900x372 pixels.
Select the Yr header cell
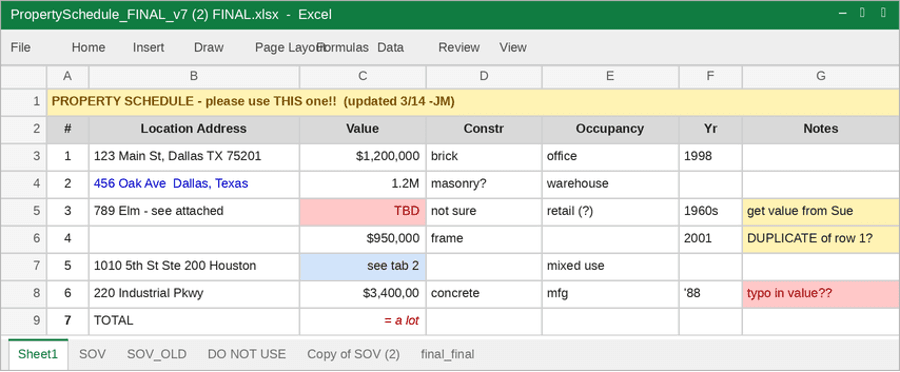(x=711, y=129)
